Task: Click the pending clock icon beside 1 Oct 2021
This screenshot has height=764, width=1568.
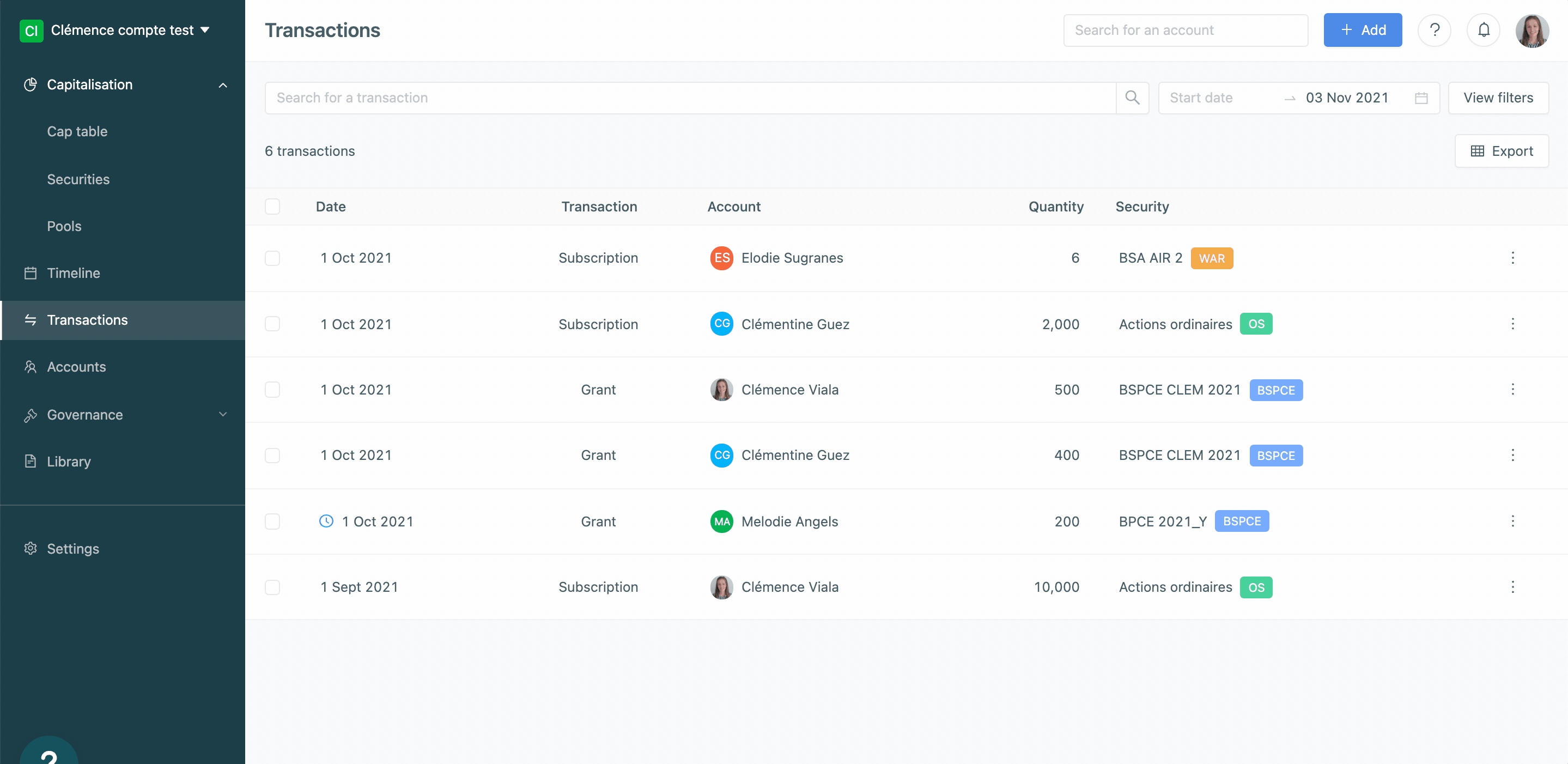Action: click(x=326, y=521)
